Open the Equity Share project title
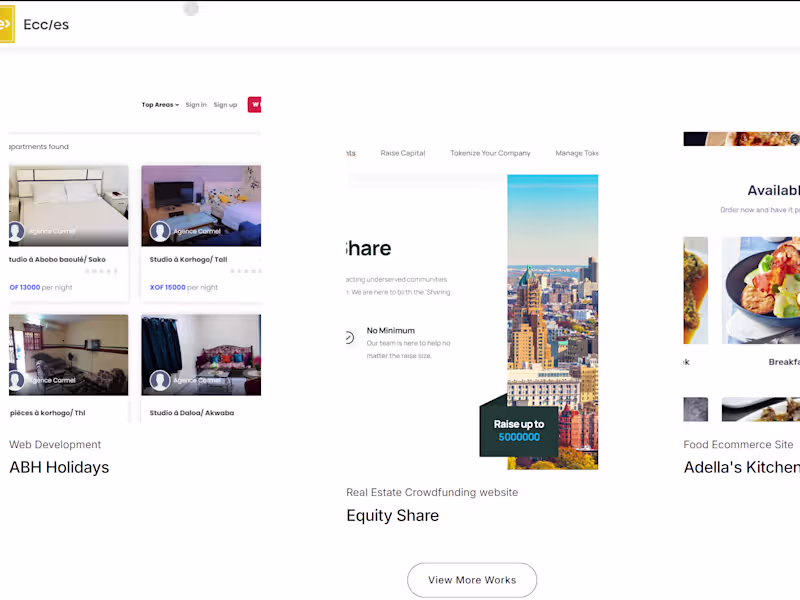Screen dimensions: 800x600 click(x=392, y=515)
